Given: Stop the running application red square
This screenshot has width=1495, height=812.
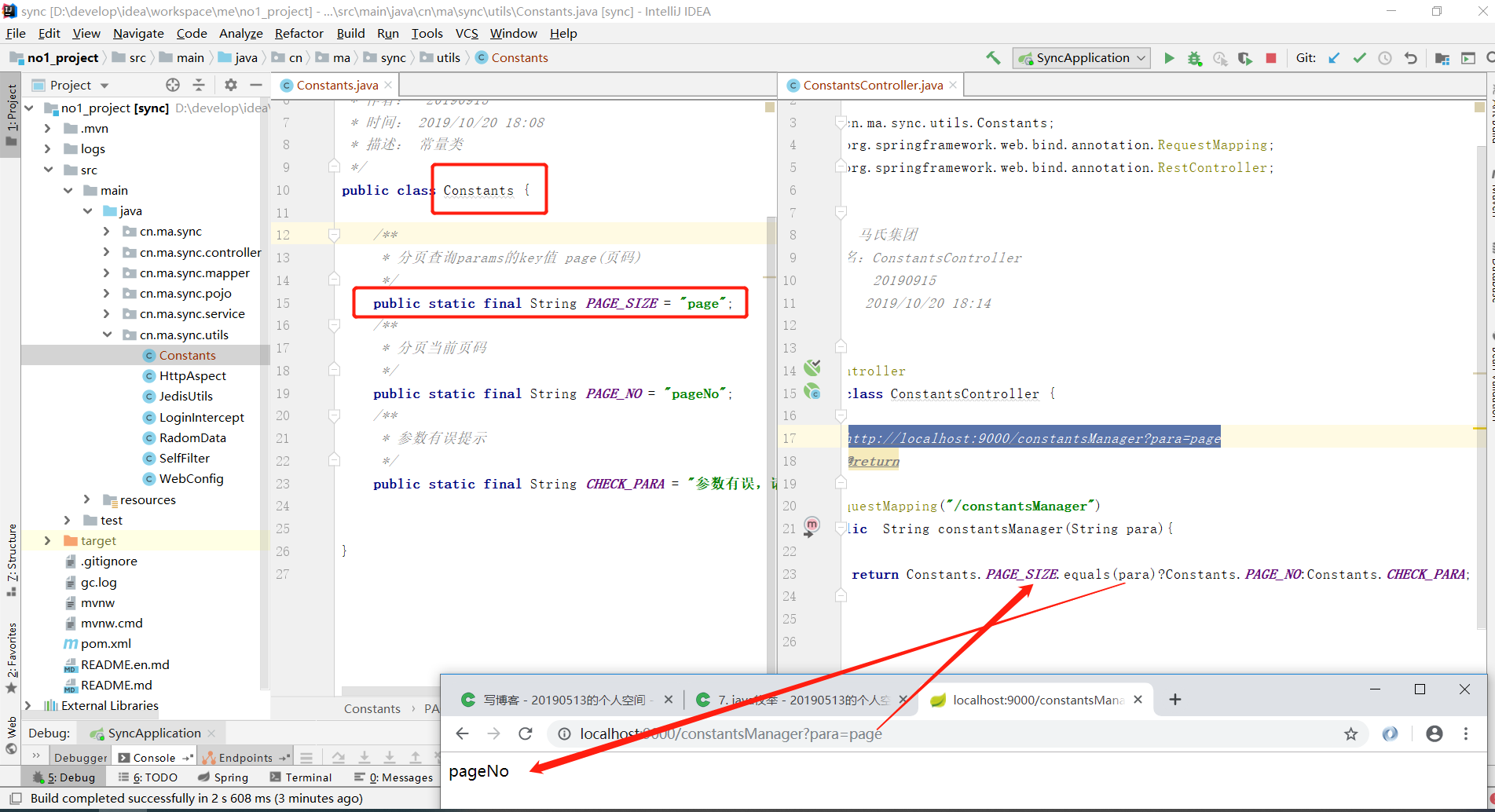Looking at the screenshot, I should point(1271,58).
